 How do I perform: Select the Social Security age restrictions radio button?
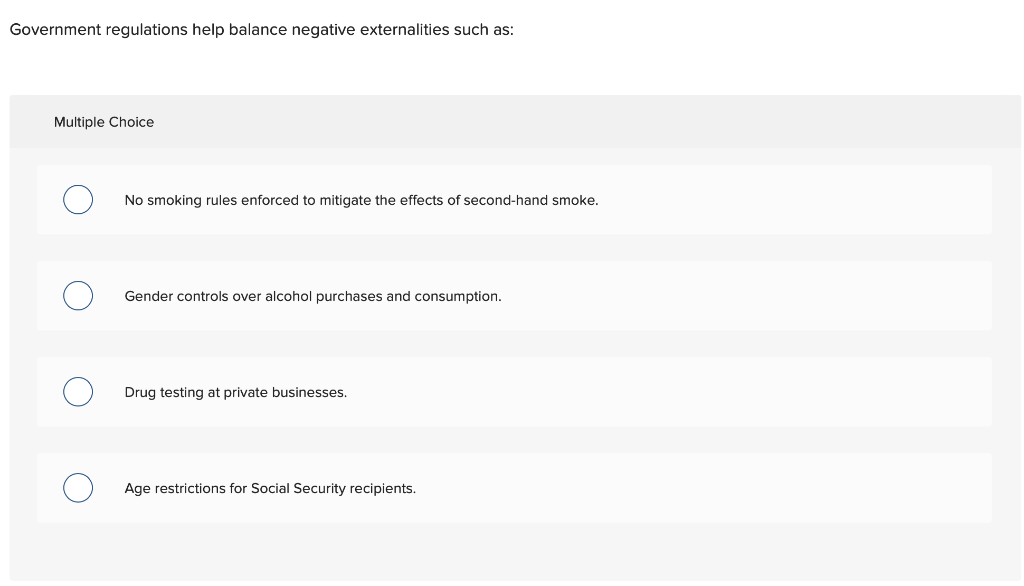tap(78, 488)
